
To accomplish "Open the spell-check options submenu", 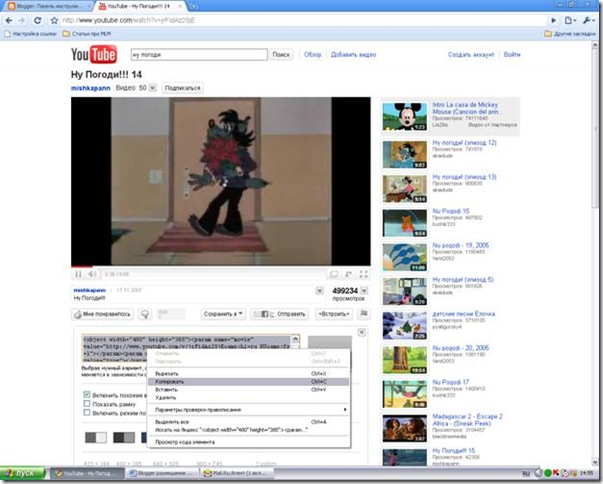I will pos(248,409).
